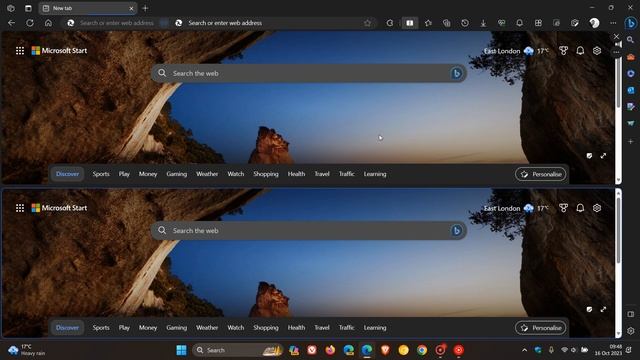The image size is (640, 360).
Task: Open Gaming tab in upper pane
Action: click(176, 174)
